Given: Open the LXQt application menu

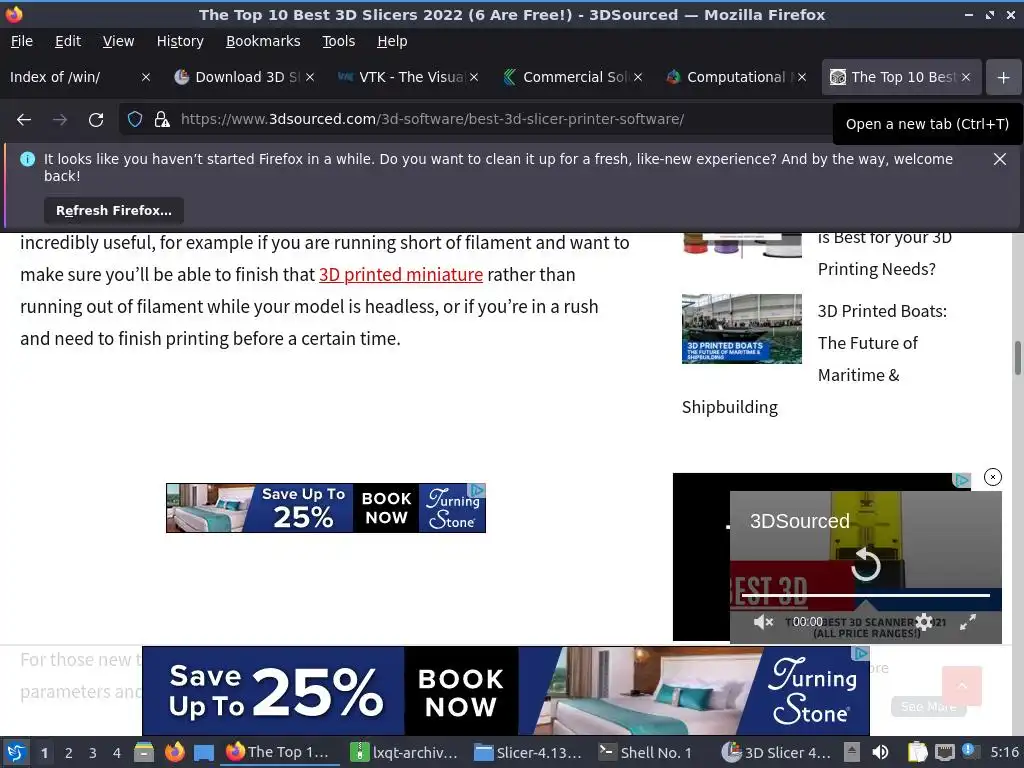Looking at the screenshot, I should click(x=16, y=752).
